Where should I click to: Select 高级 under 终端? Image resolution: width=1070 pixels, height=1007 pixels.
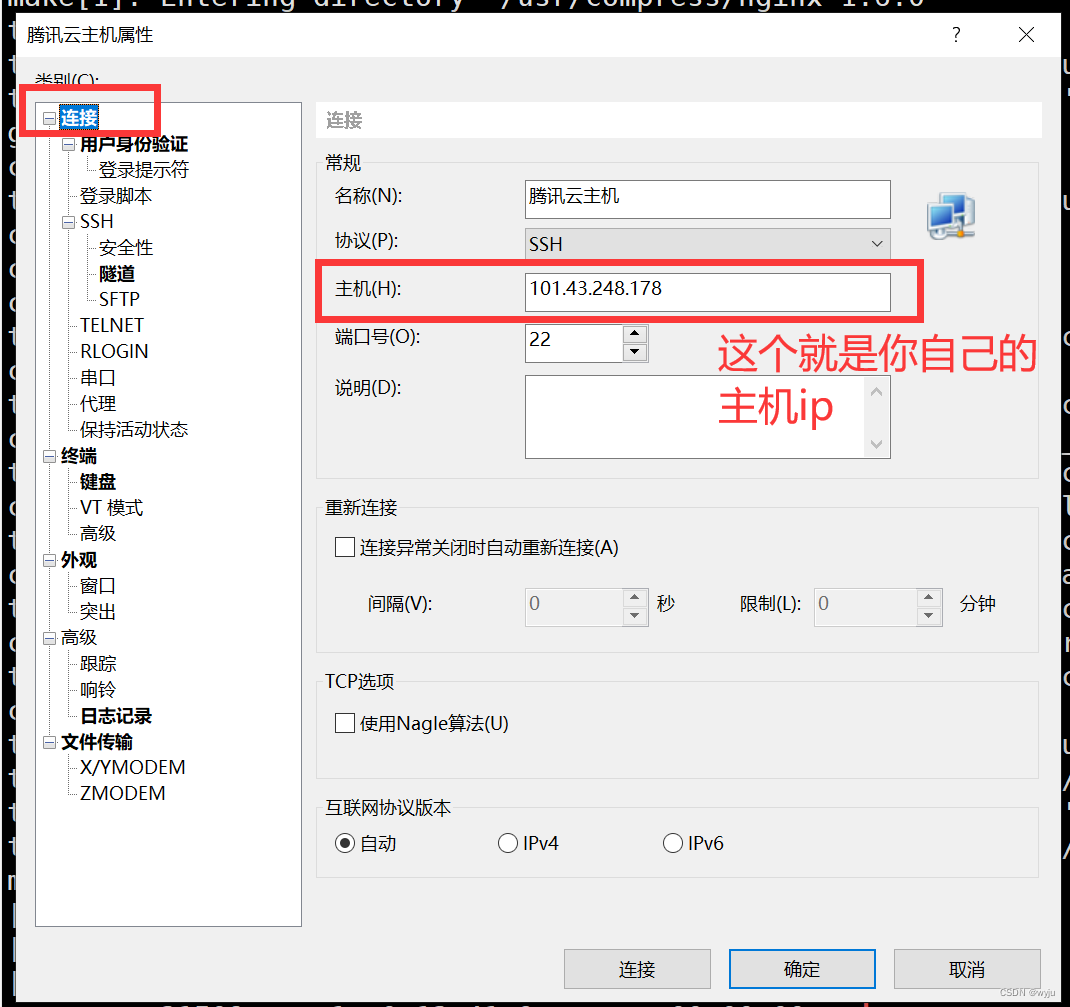click(98, 534)
